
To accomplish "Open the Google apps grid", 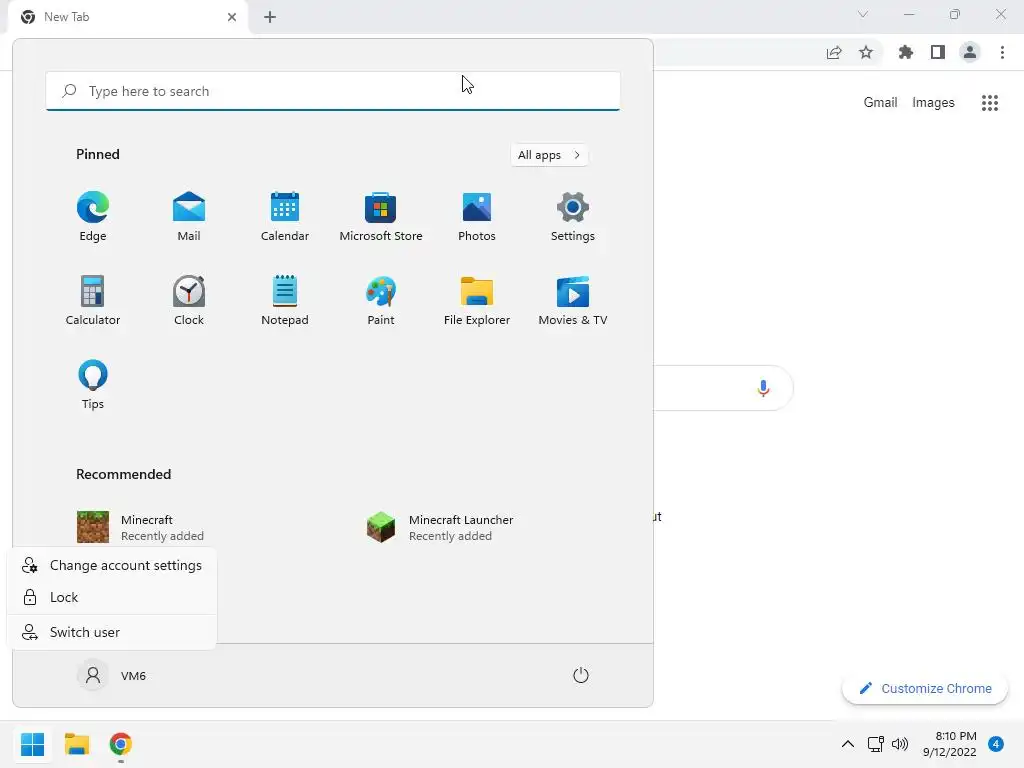I will coord(990,103).
